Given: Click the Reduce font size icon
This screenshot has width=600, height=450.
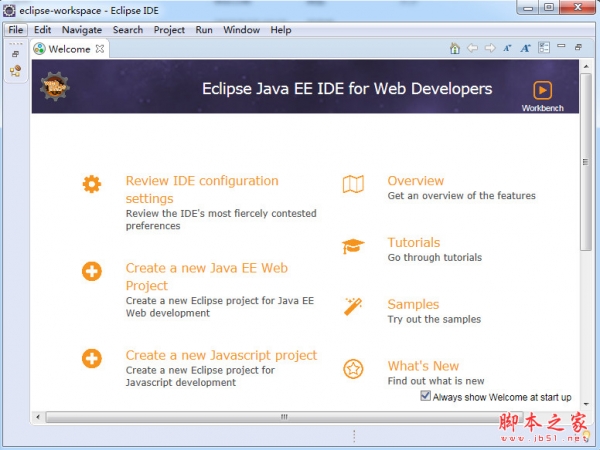Looking at the screenshot, I should tap(507, 48).
